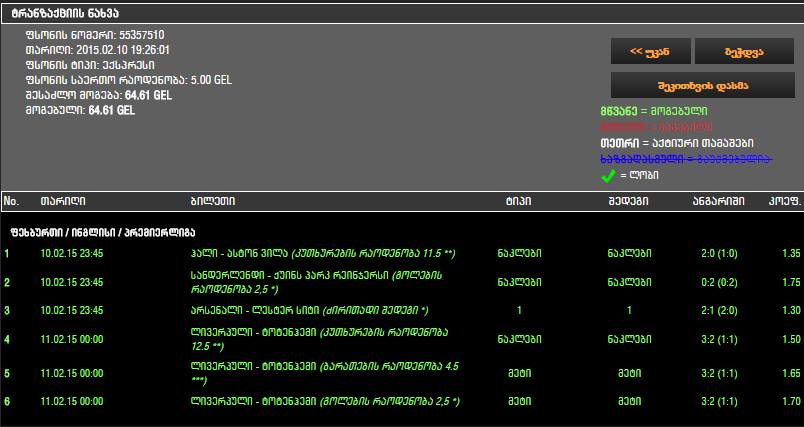Click the 'მოგებული: 64.61 GEL' line
This screenshot has height=427, width=804.
coord(80,110)
